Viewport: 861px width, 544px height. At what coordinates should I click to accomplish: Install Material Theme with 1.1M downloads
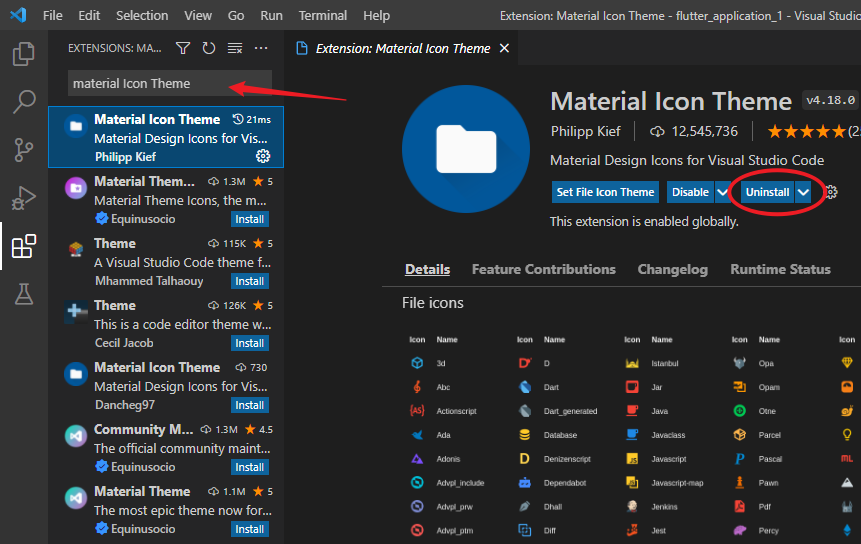click(x=250, y=529)
